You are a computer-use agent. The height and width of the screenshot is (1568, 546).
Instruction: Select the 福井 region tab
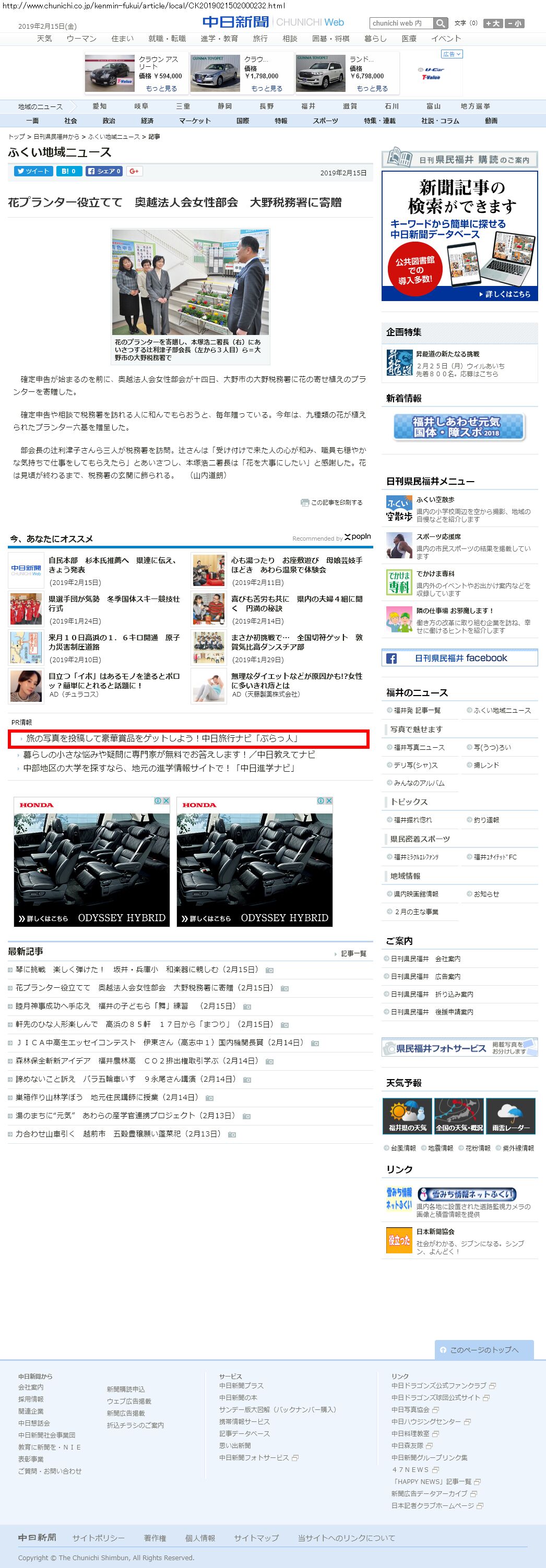click(308, 106)
